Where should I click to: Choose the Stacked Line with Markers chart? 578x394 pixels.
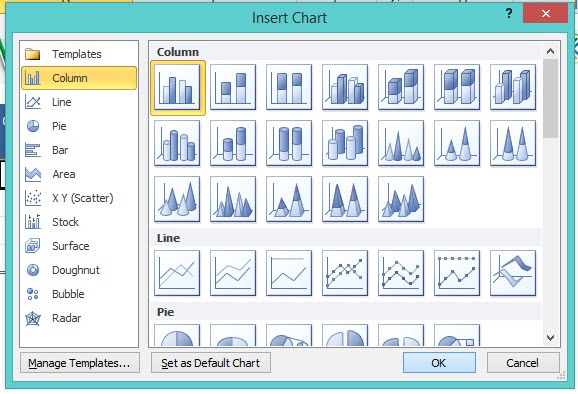pyautogui.click(x=401, y=273)
